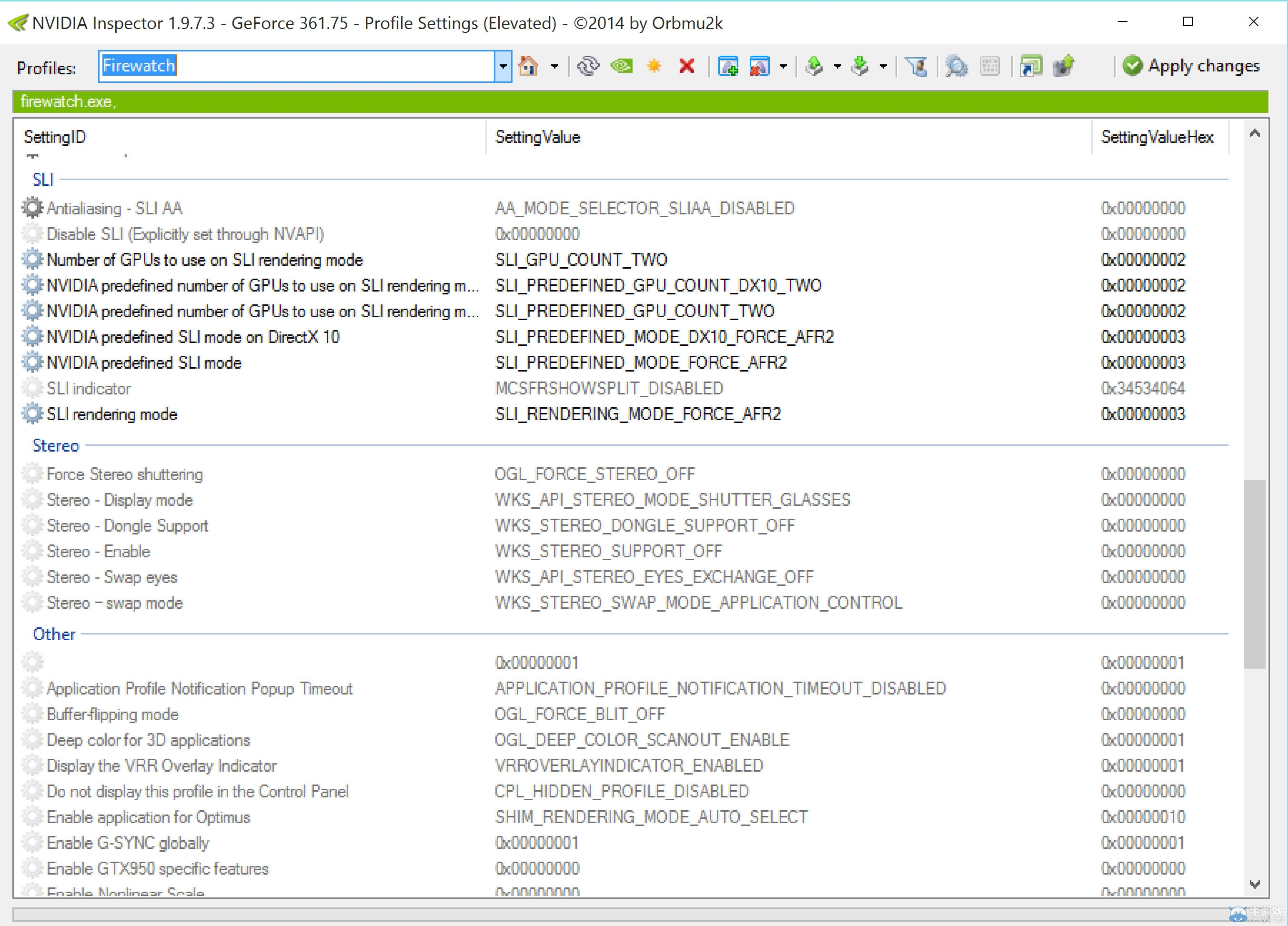The image size is (1288, 926).
Task: Click the update upload arrow icon
Action: [1063, 66]
